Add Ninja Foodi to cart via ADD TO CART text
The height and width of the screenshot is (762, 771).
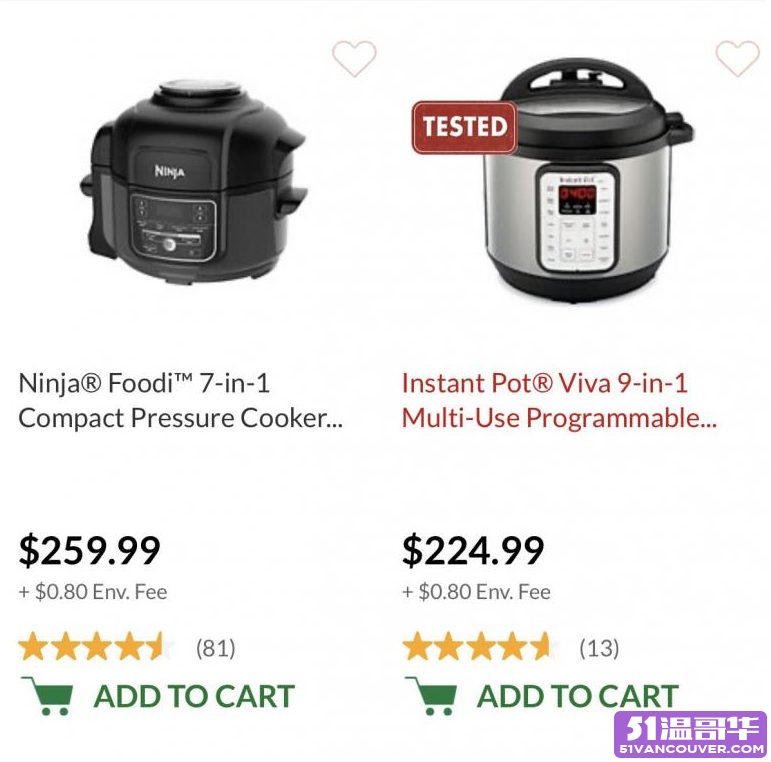tap(194, 697)
